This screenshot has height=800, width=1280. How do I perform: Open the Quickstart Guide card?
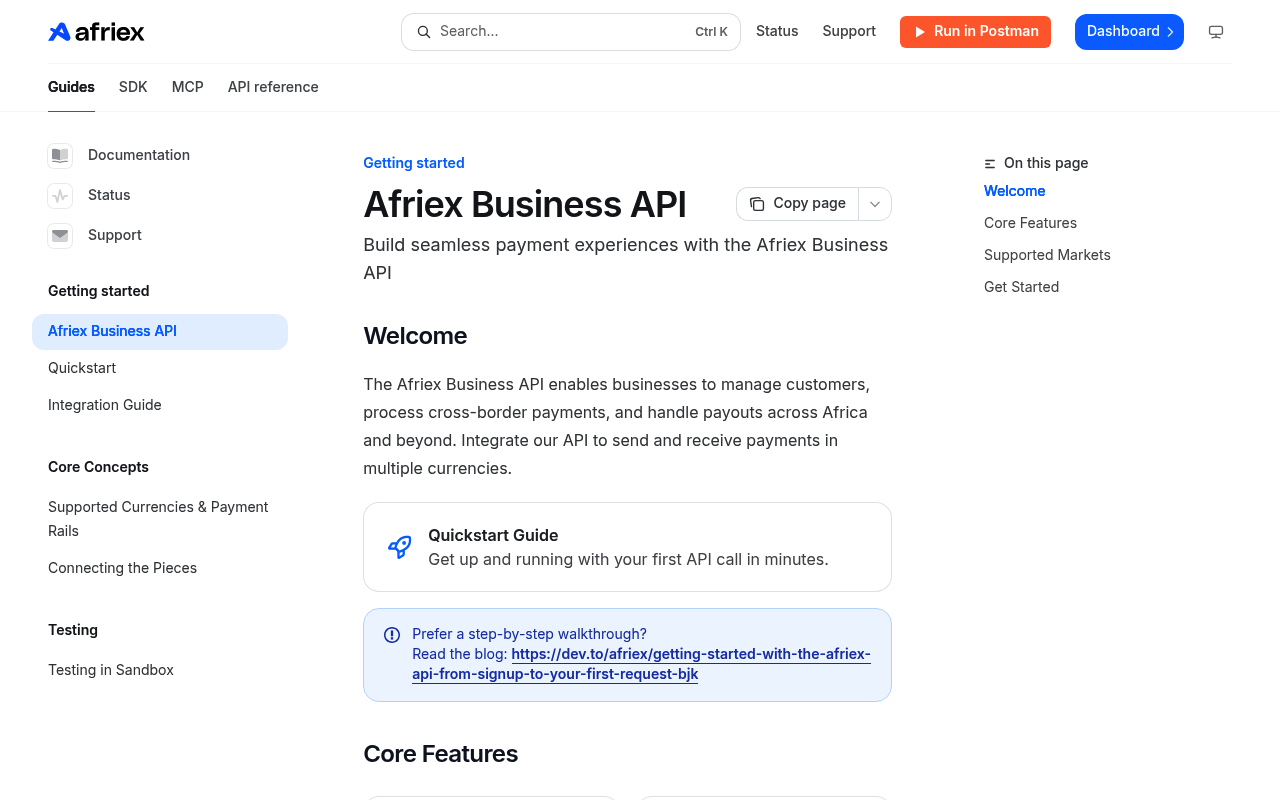[x=627, y=547]
